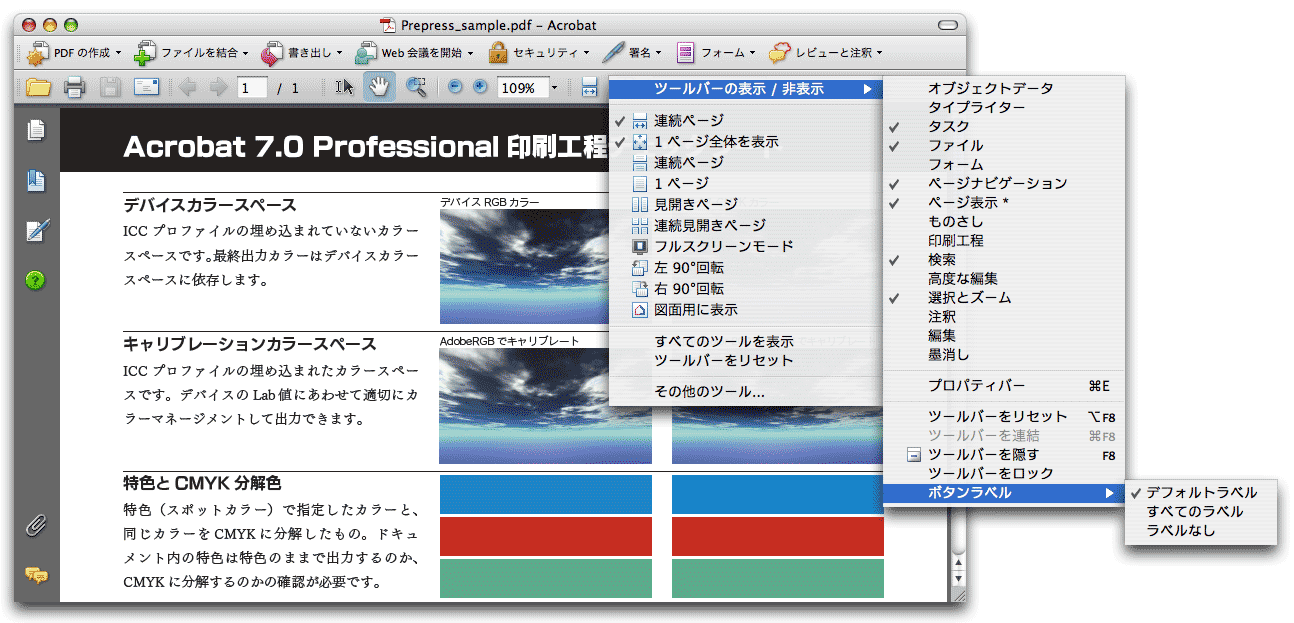Enable the 墨消し toolbar
Screen dimensions: 1294x623
1004,354
